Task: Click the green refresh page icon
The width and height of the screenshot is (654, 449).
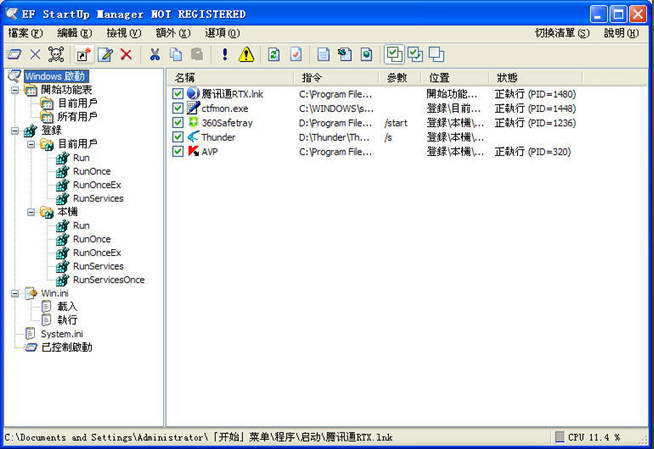Action: 274,54
